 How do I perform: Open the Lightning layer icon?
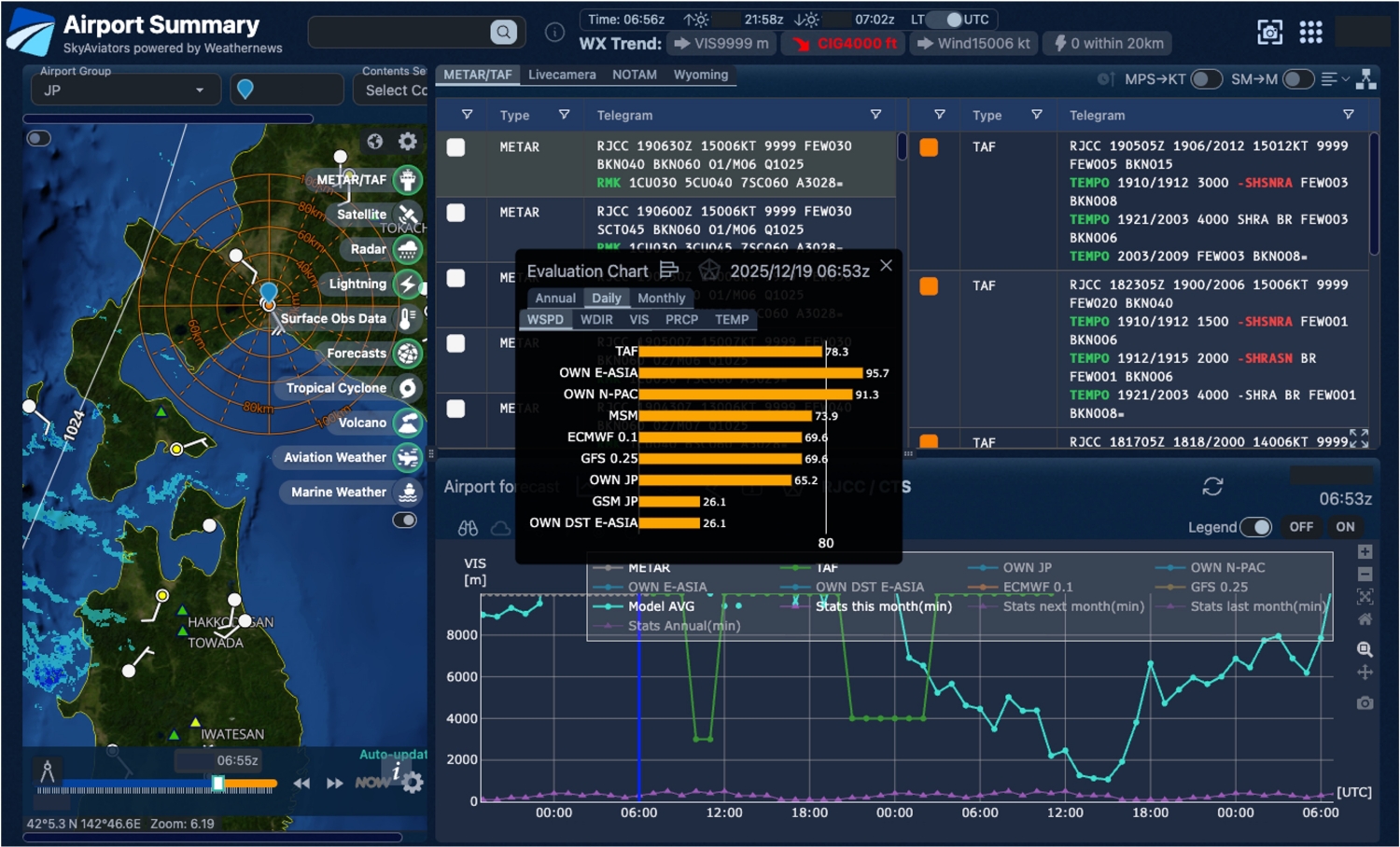(408, 284)
